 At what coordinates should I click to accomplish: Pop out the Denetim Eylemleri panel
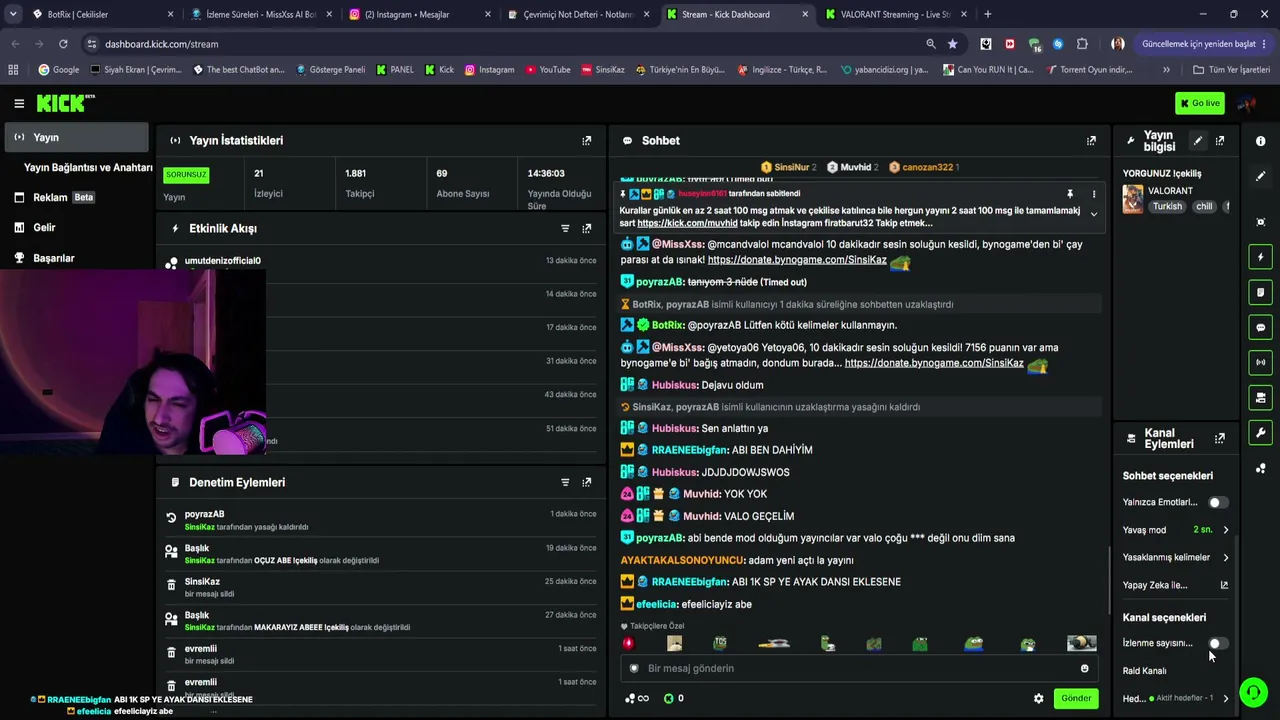[587, 482]
